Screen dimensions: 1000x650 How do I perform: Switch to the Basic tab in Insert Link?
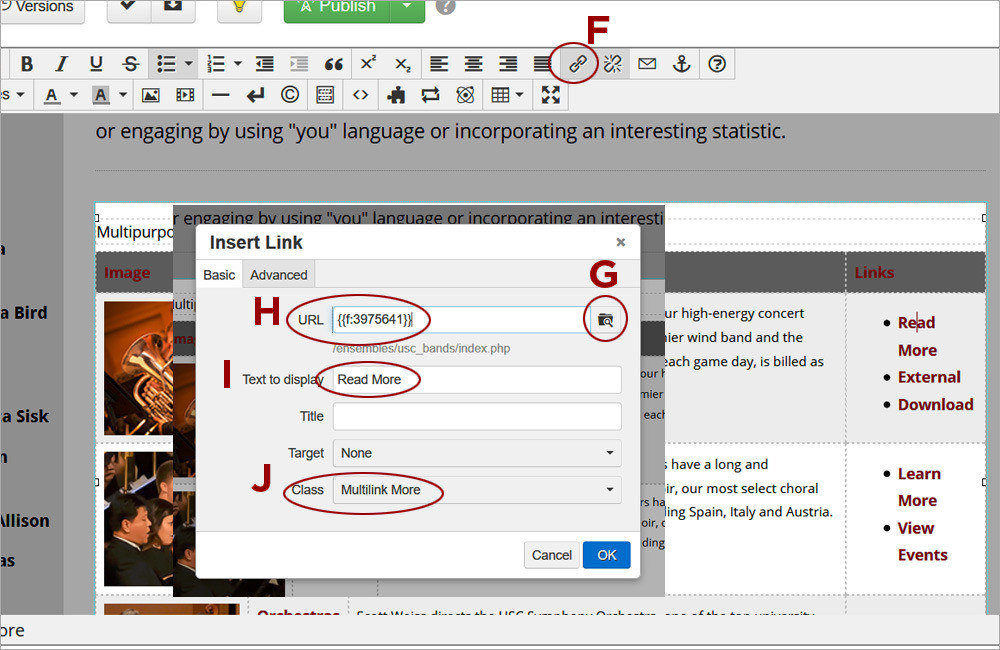[219, 275]
